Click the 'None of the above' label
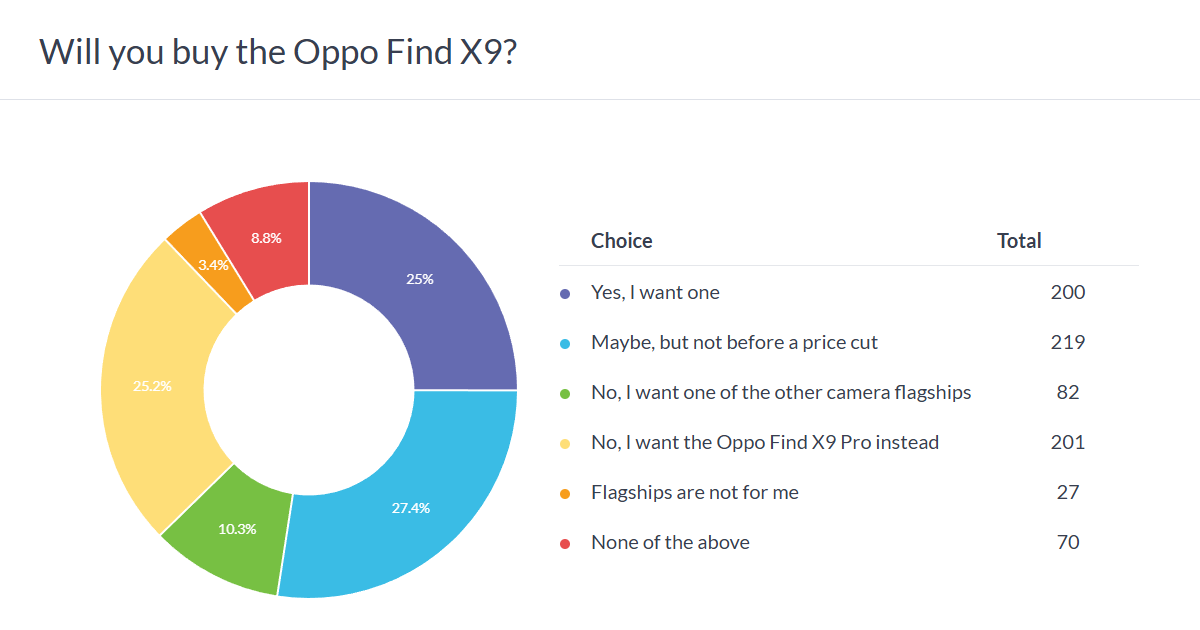Screen dimensions: 1200x630 (x=670, y=543)
